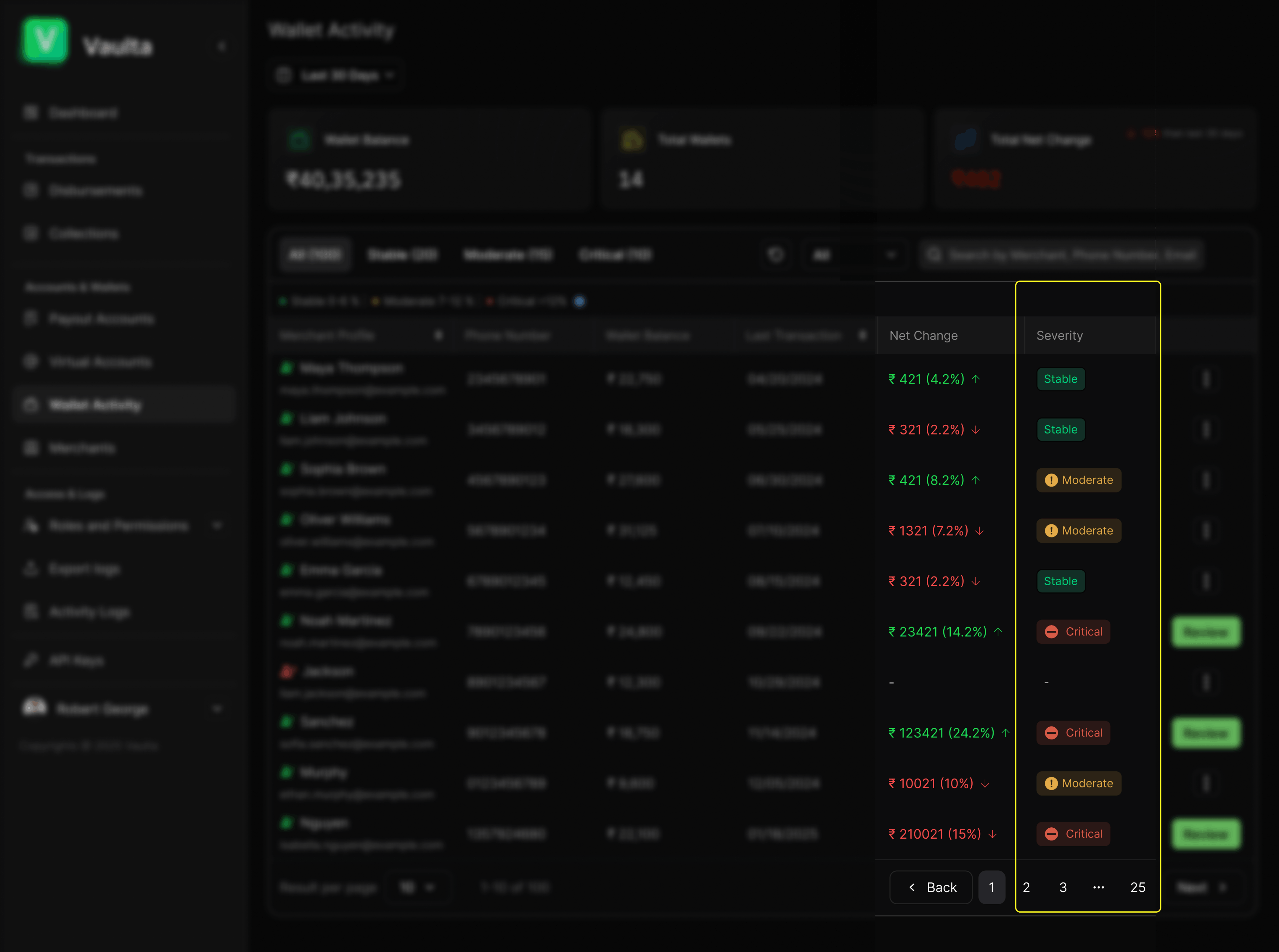Click the down arrow next to ₹ 210021 (15%)

pyautogui.click(x=992, y=834)
